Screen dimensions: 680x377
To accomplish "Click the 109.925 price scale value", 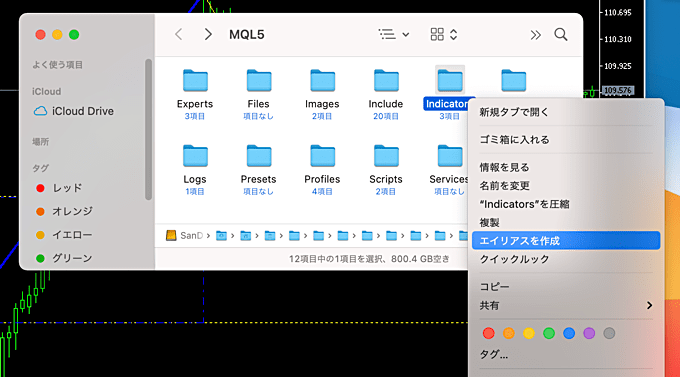I will (618, 66).
